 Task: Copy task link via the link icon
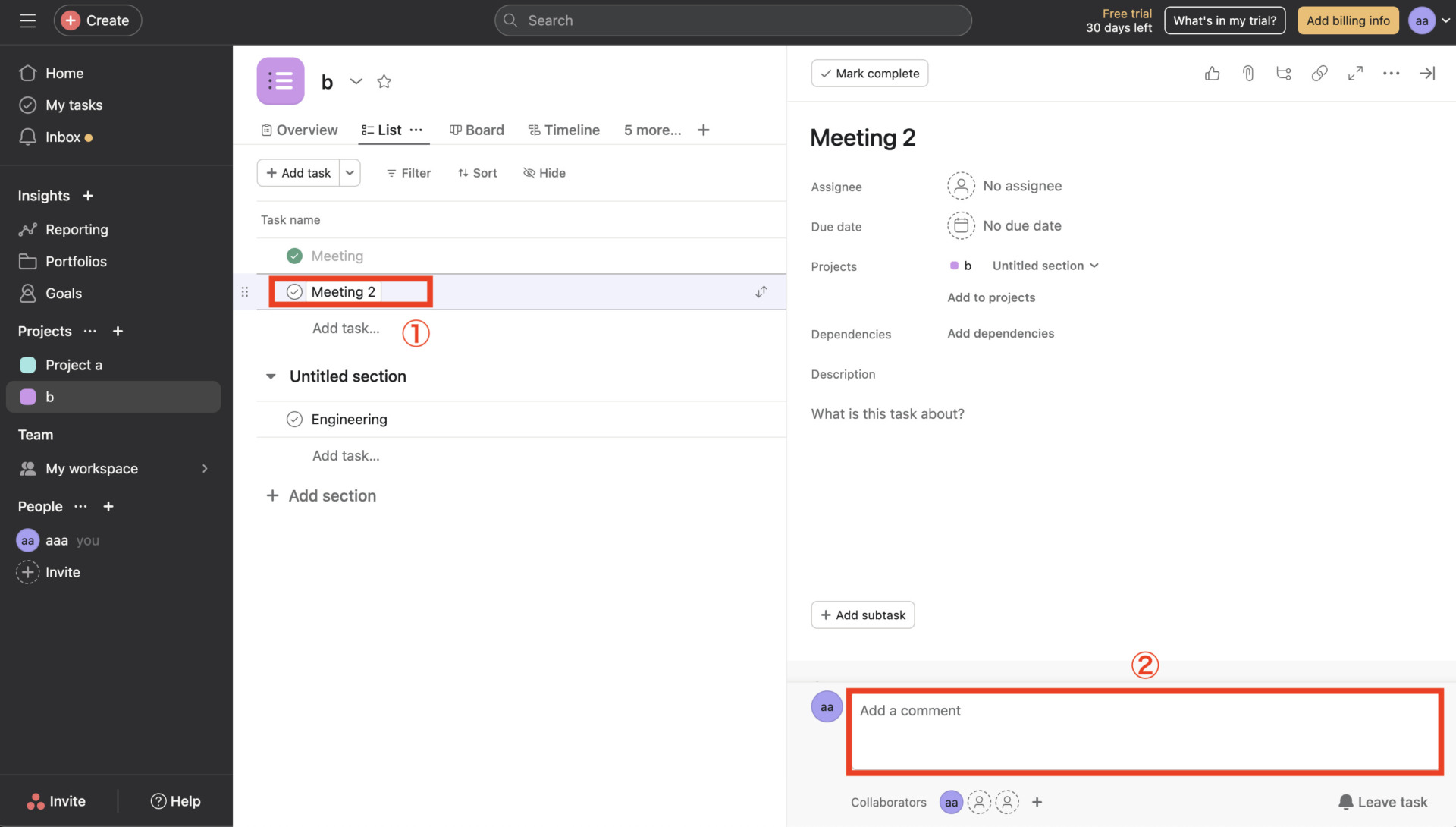[x=1319, y=73]
